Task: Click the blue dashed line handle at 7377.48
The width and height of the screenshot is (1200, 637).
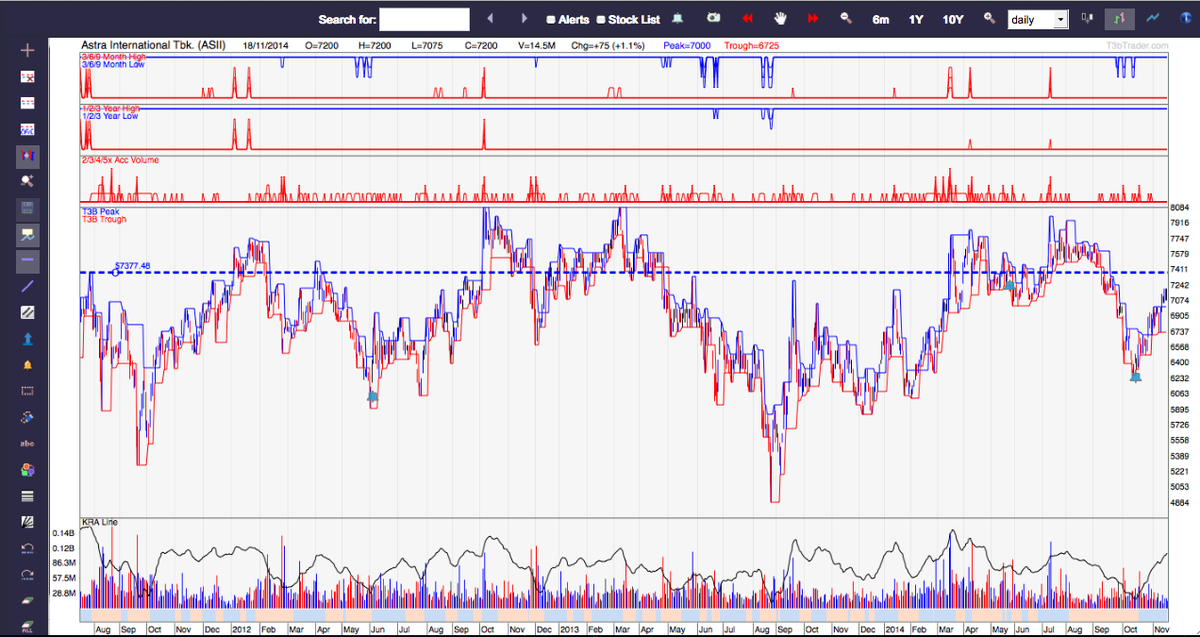Action: (115, 272)
